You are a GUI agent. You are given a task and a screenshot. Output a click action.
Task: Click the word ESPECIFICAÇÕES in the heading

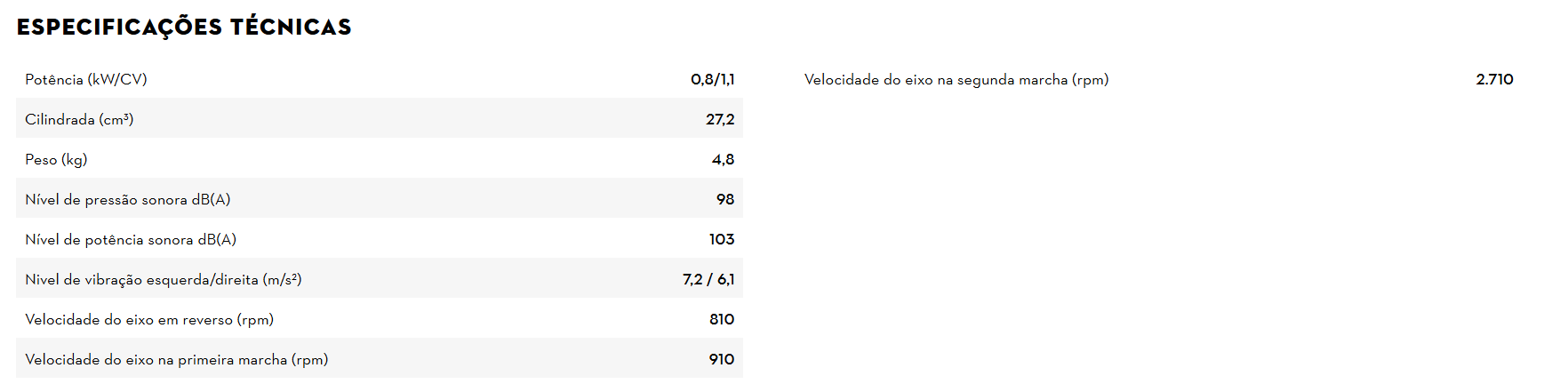tap(119, 28)
